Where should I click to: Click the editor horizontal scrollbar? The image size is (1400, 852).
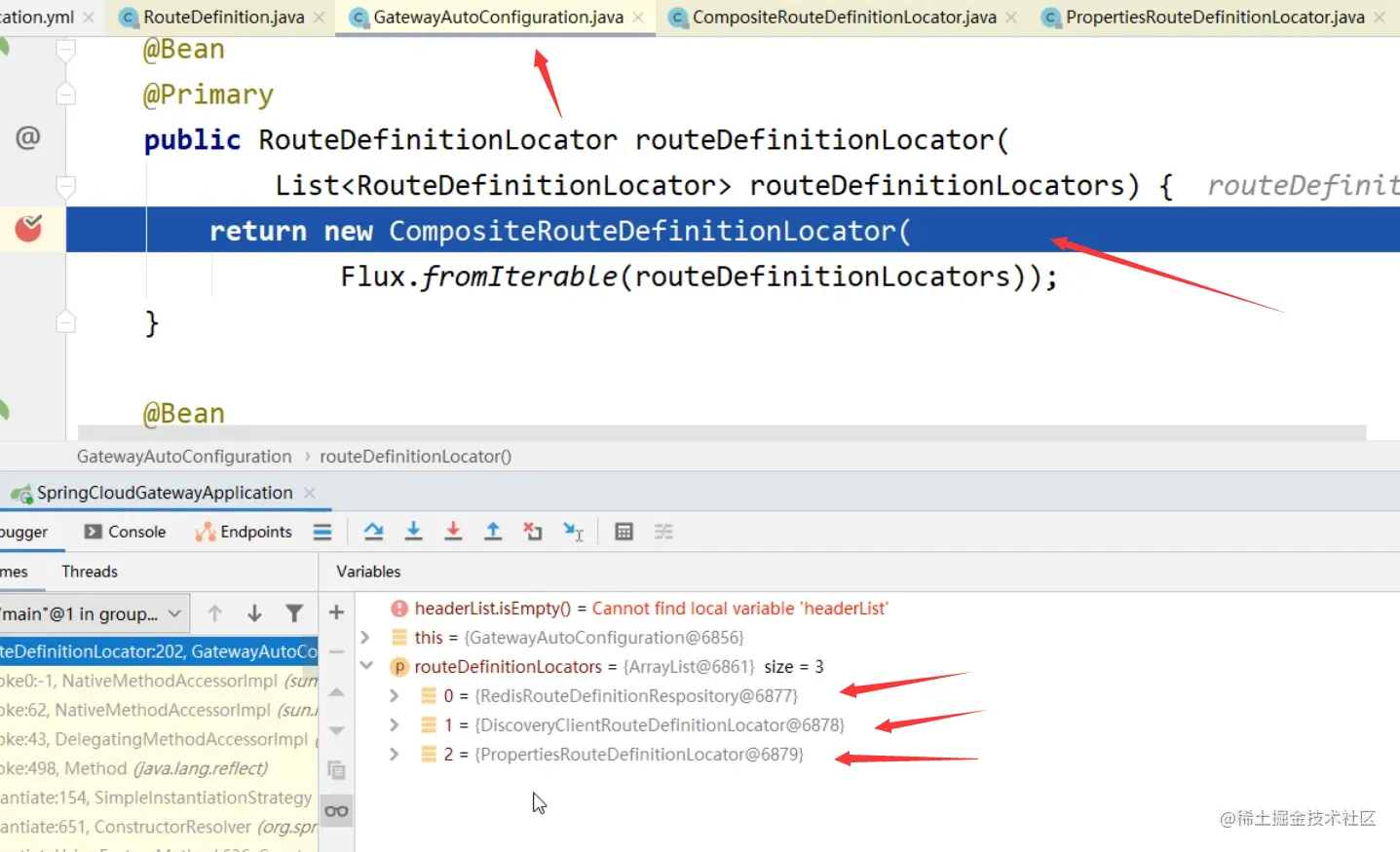(722, 432)
